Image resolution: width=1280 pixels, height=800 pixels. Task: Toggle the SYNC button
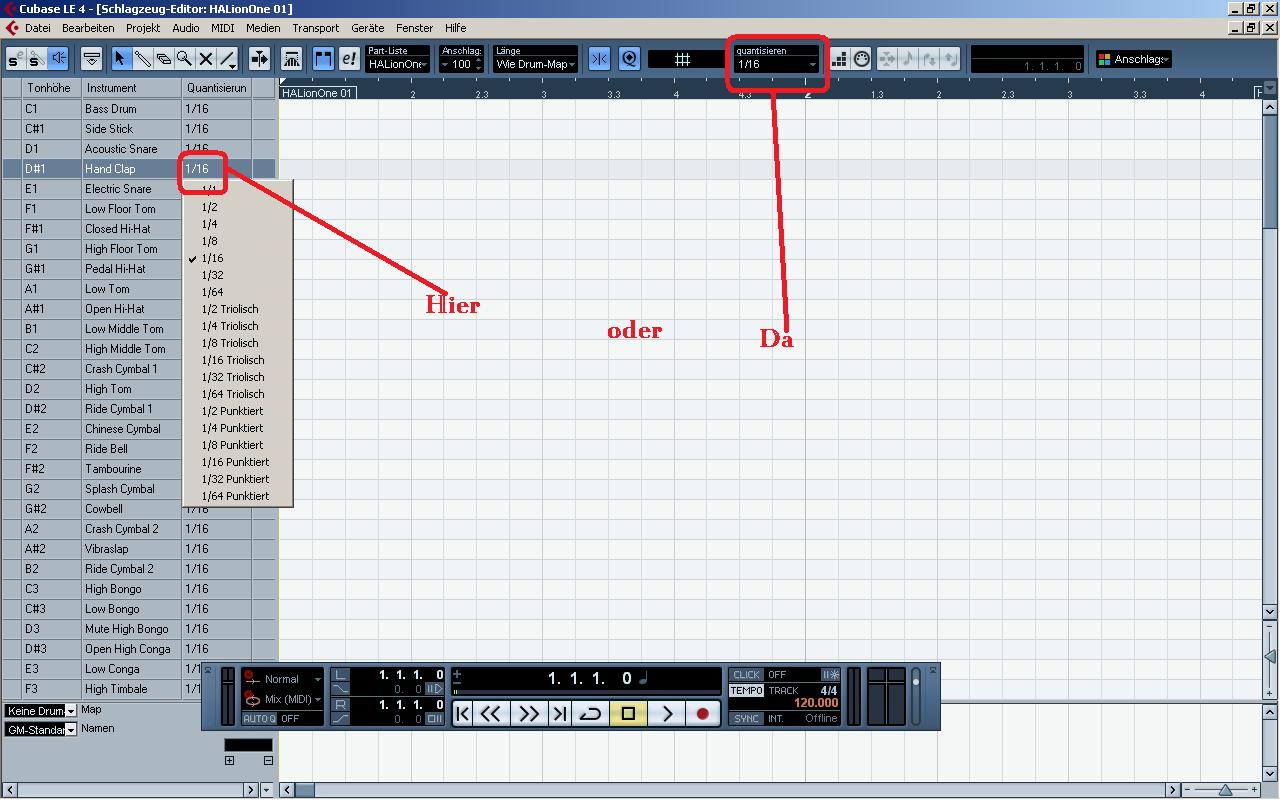point(746,718)
